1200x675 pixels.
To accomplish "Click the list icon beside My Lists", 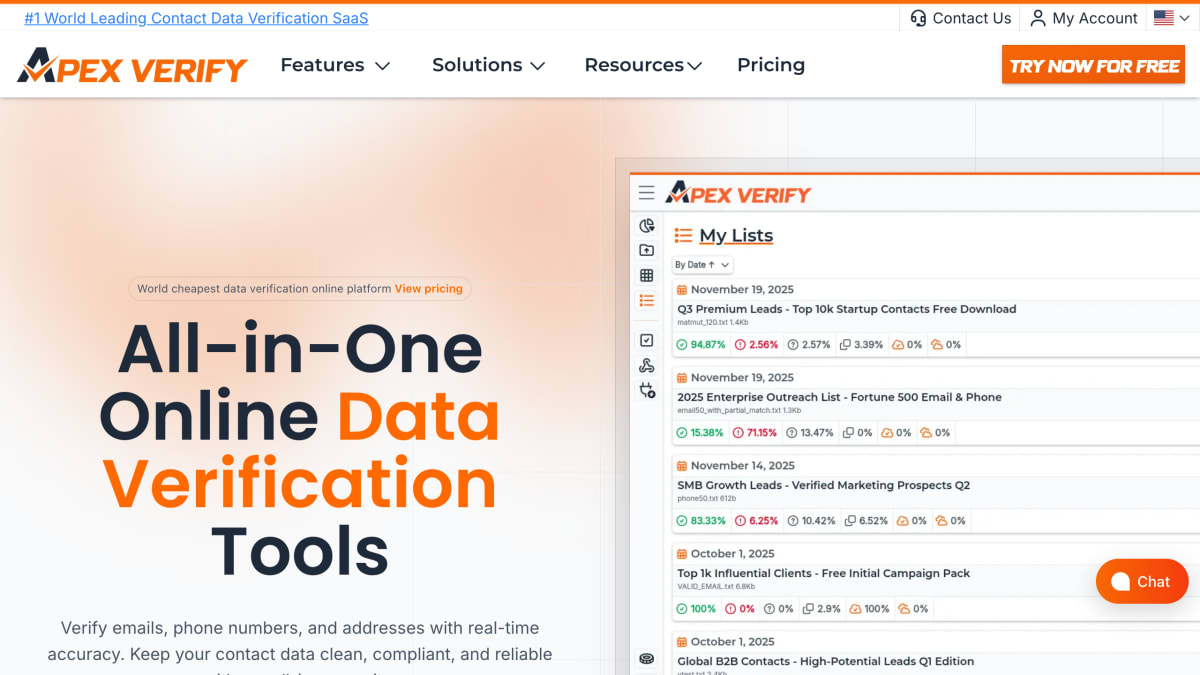I will 683,235.
